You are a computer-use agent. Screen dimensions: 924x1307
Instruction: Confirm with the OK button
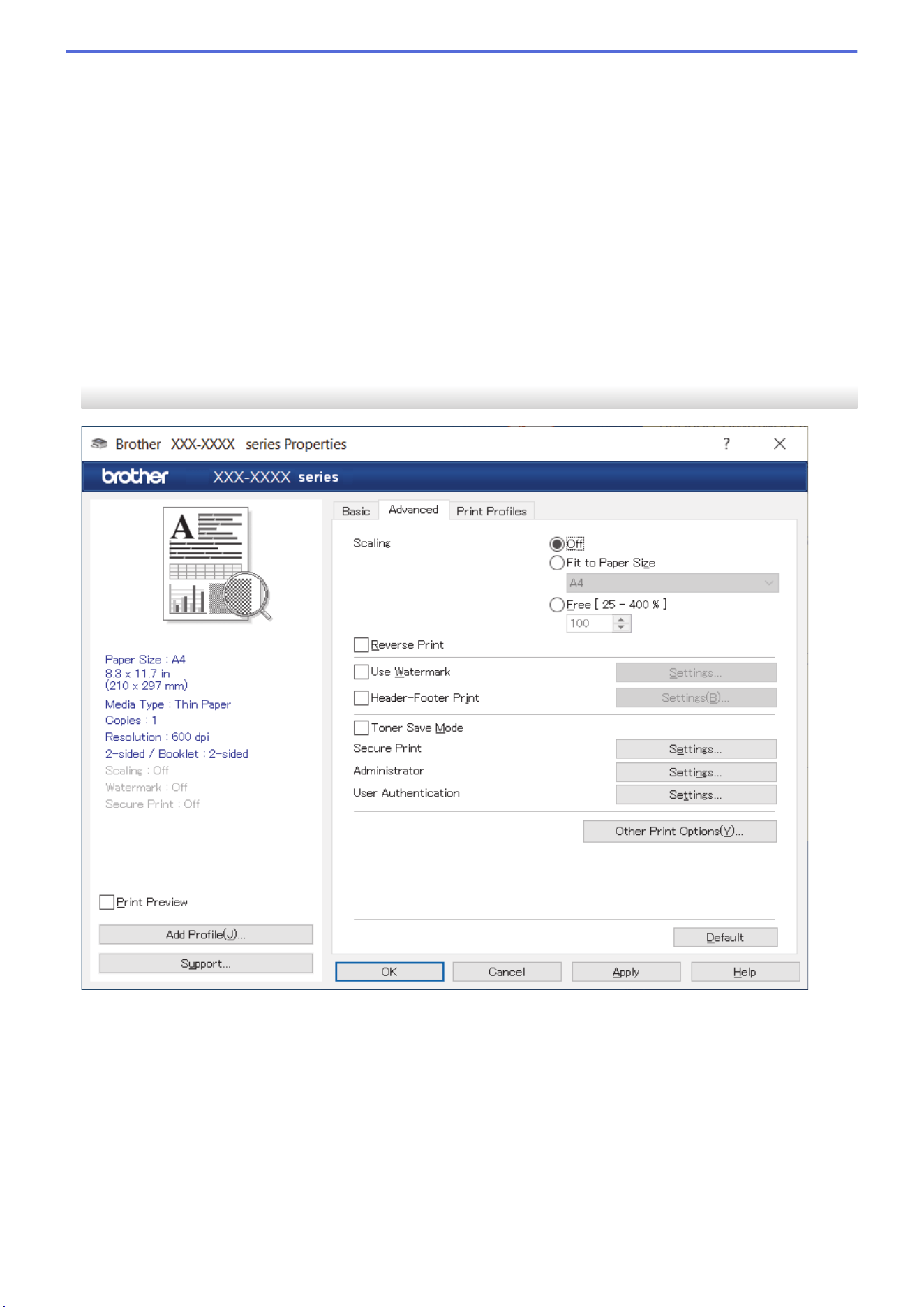click(x=389, y=972)
